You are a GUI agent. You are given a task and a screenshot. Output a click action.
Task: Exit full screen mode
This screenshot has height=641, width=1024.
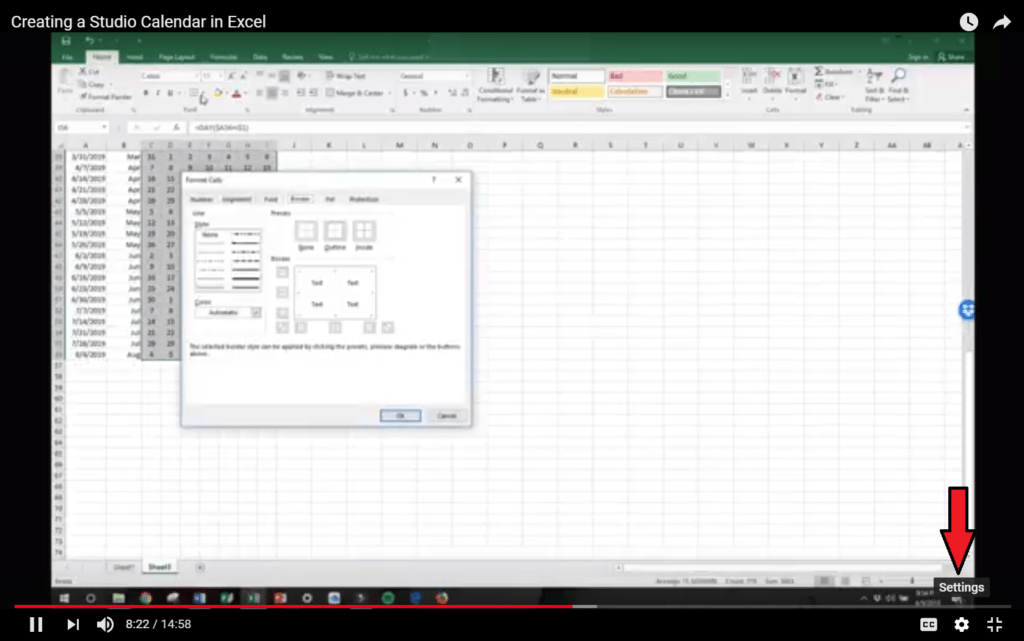pos(994,624)
